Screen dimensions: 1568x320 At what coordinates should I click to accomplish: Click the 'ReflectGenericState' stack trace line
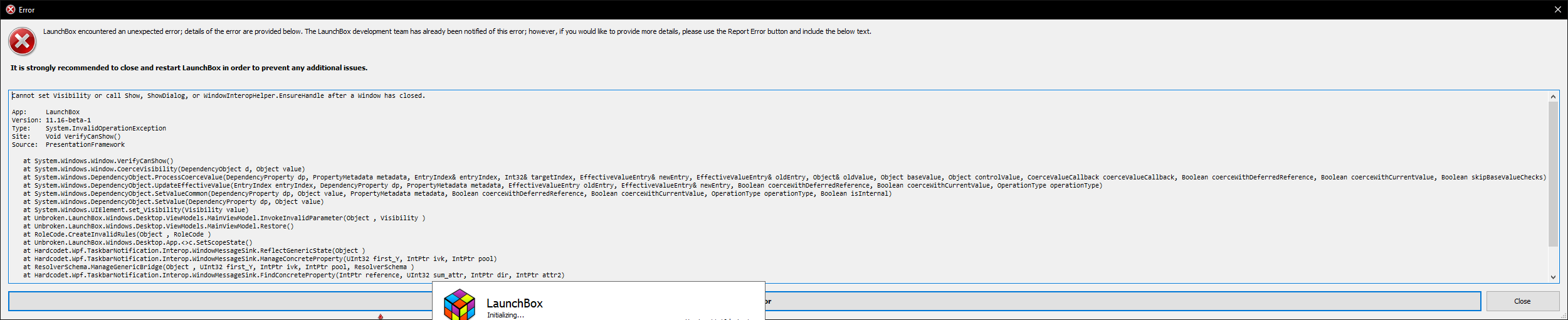[x=194, y=251]
